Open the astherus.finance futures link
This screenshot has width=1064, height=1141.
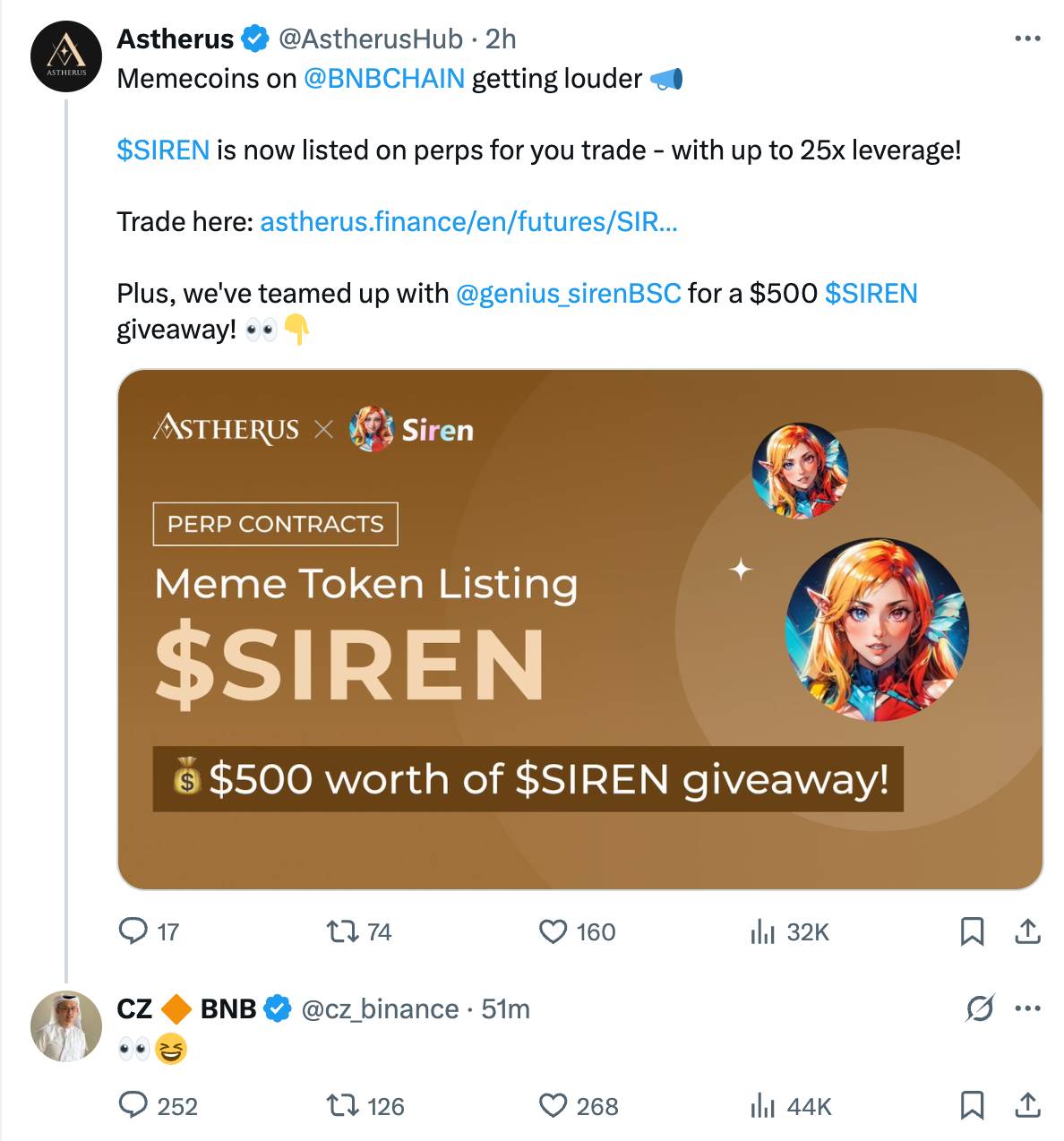coord(468,221)
